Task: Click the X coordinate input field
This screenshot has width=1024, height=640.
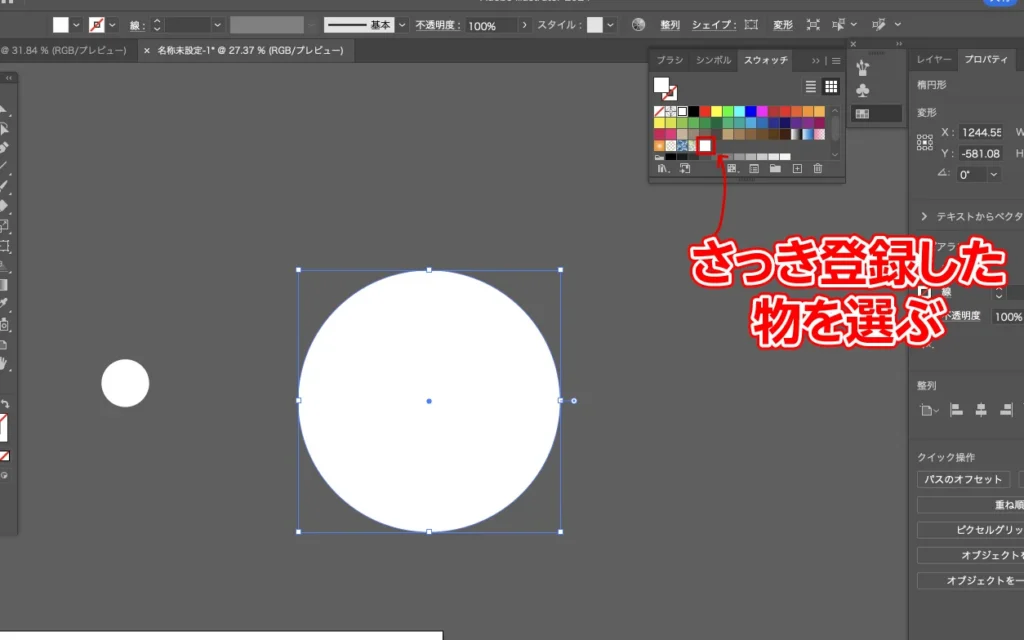Action: coord(980,132)
